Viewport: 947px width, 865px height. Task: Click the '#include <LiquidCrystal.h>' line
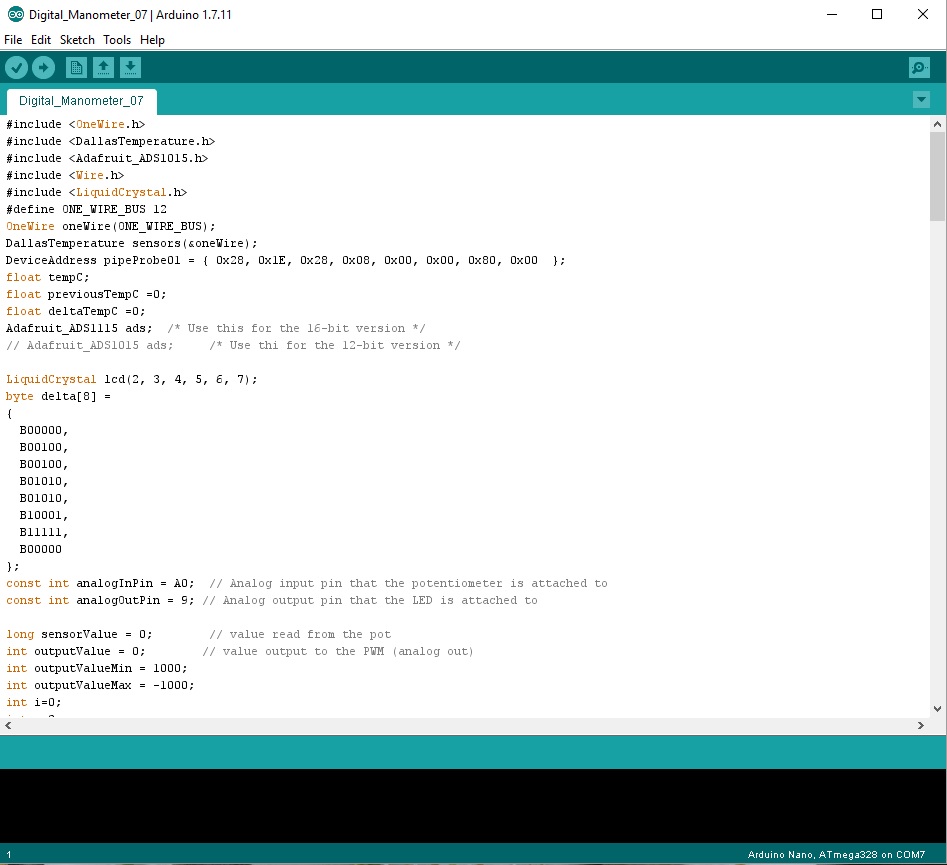pyautogui.click(x=97, y=192)
